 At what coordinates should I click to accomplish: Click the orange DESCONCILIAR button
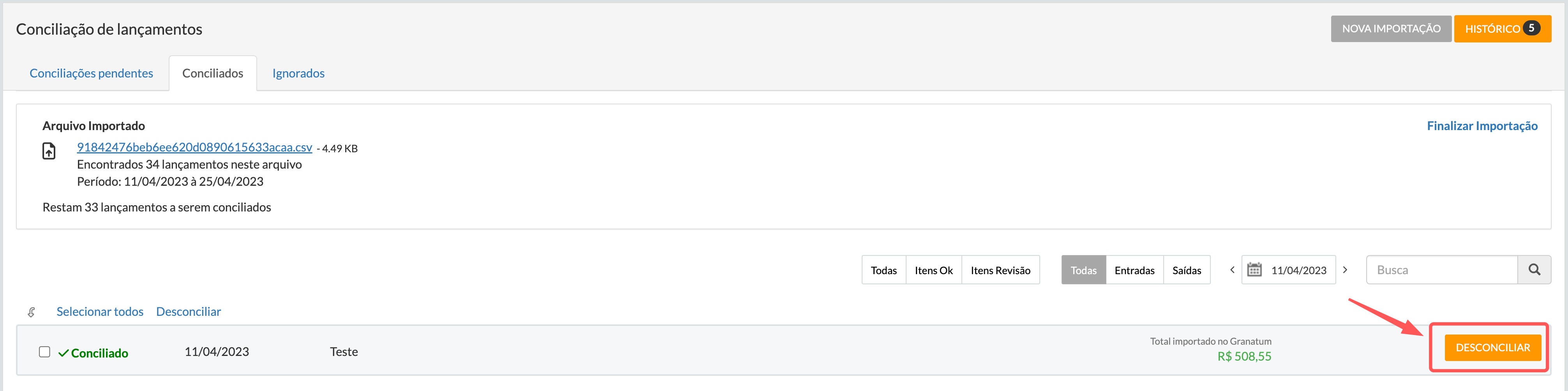[x=1492, y=348]
